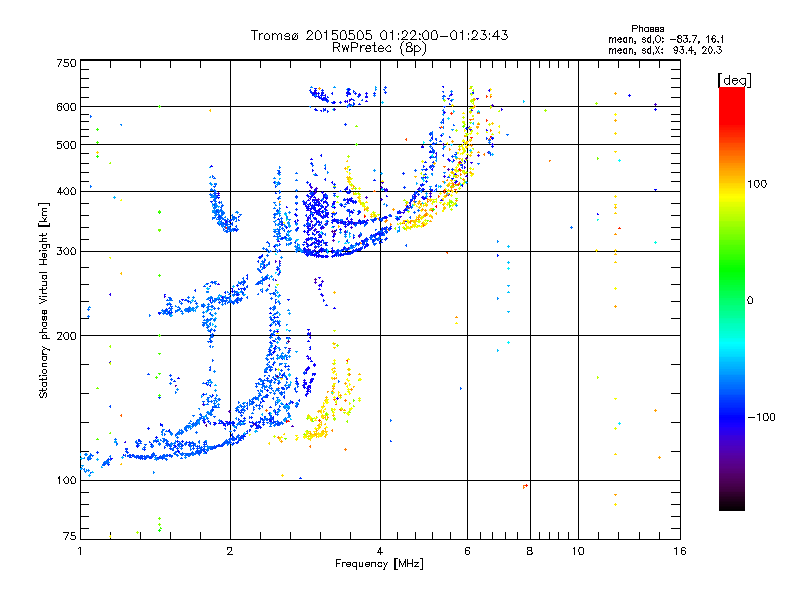This screenshot has height=600, width=800.
Task: Click the 'mean, sd,O: -83.7, 16.1' line
Action: point(666,39)
